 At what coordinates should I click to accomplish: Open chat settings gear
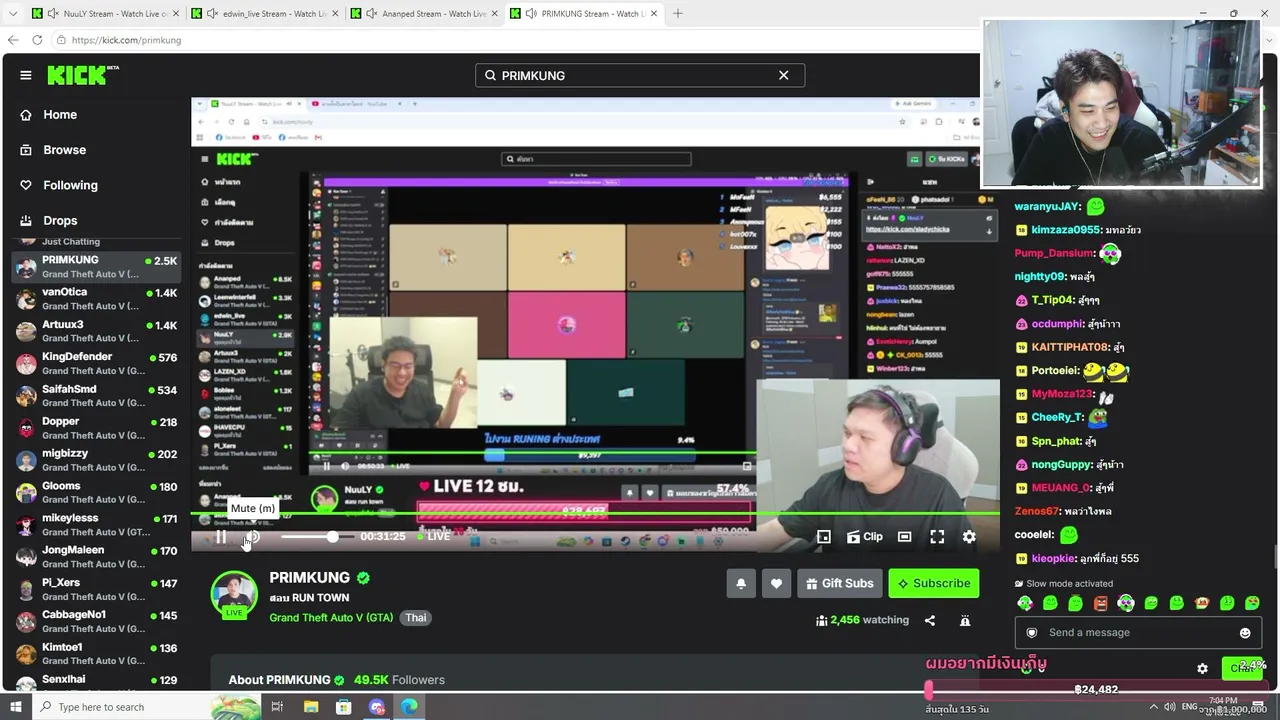click(1203, 668)
